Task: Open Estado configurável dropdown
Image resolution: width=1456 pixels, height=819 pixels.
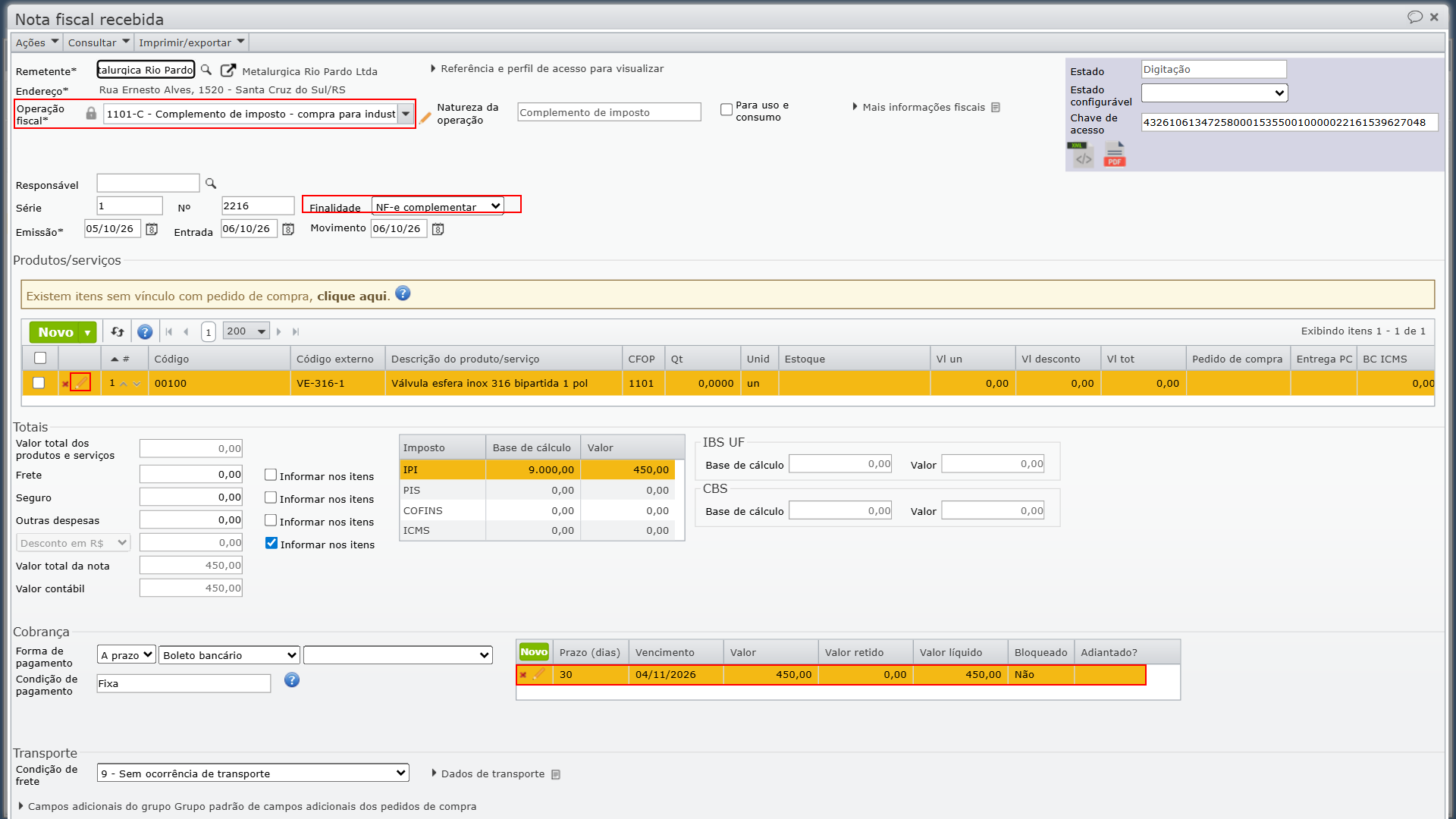Action: [1215, 93]
